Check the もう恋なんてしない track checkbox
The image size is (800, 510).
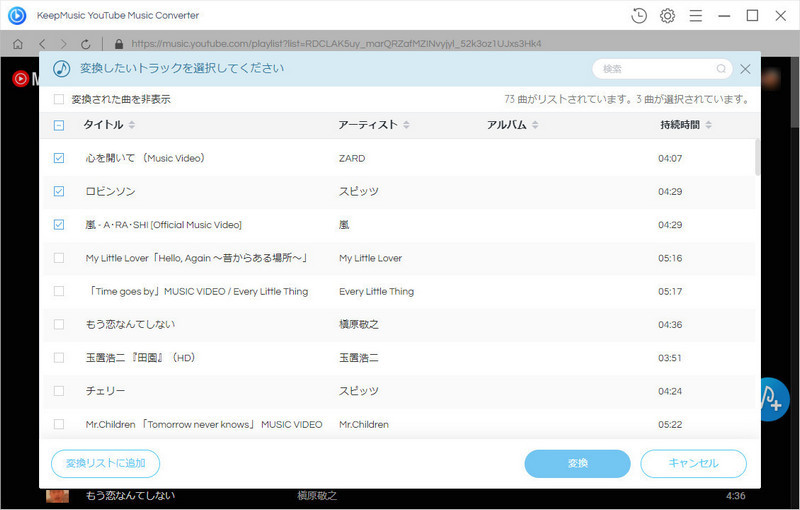(x=59, y=324)
